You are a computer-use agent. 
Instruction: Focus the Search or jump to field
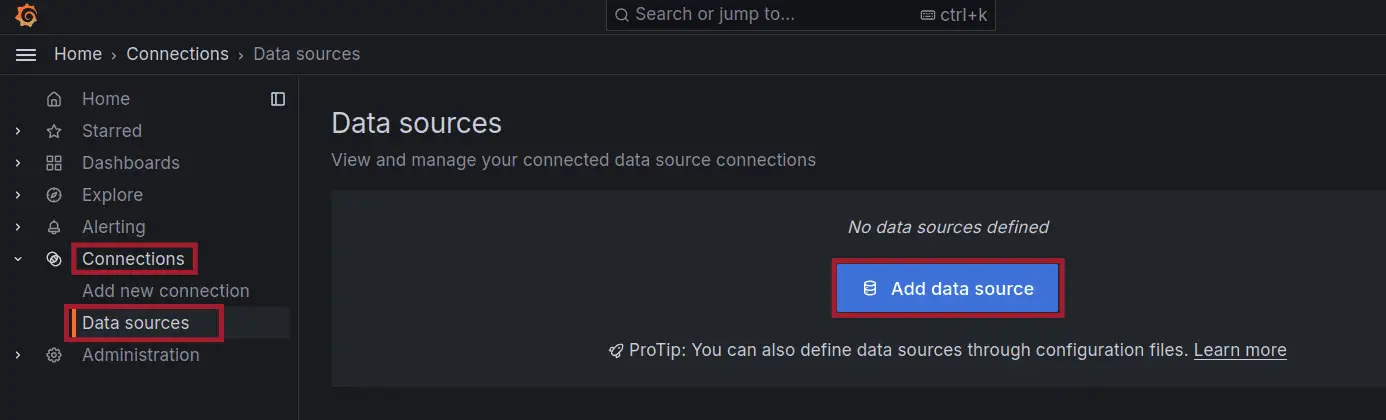801,15
